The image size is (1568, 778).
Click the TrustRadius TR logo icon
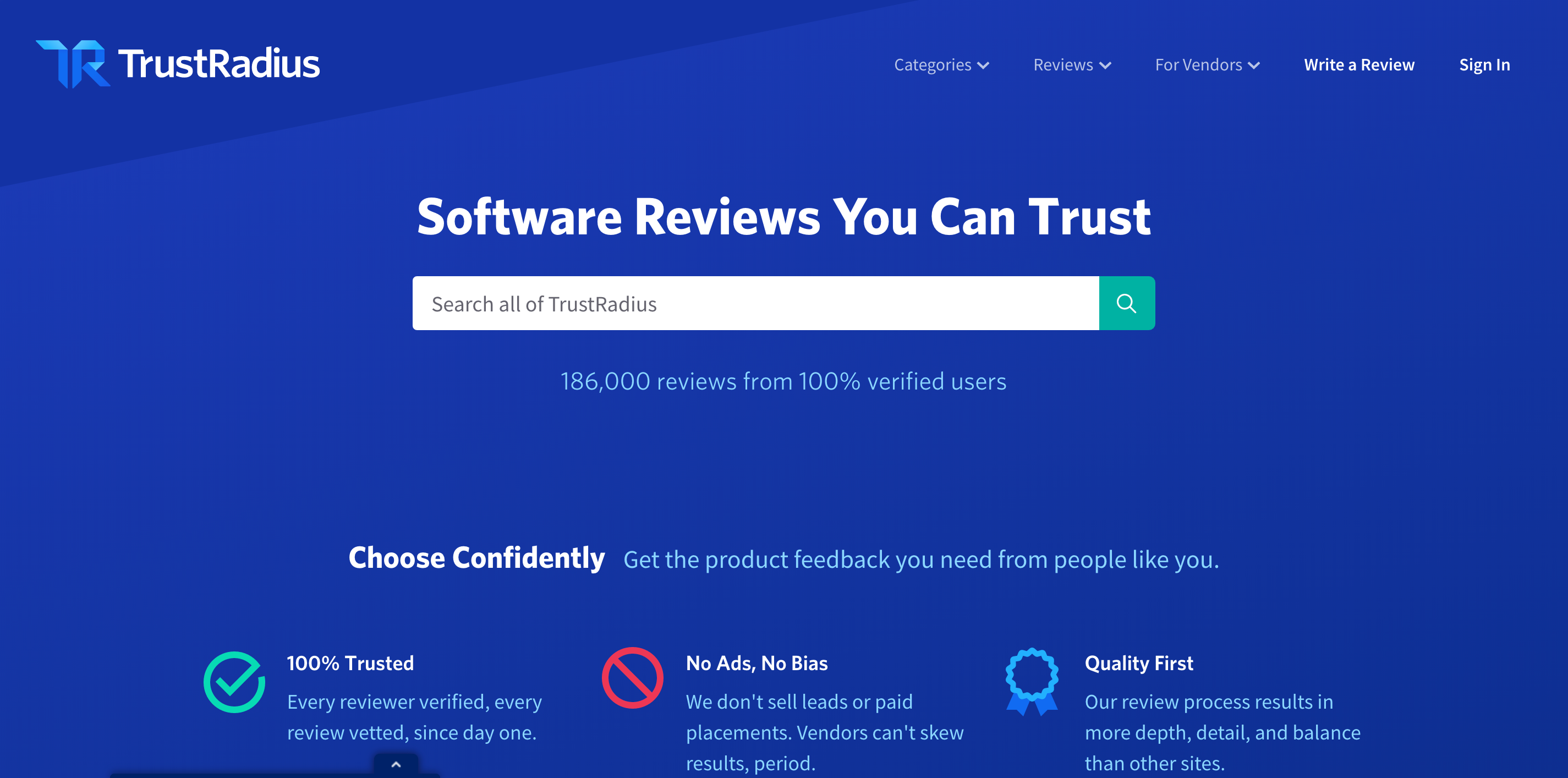[x=73, y=64]
